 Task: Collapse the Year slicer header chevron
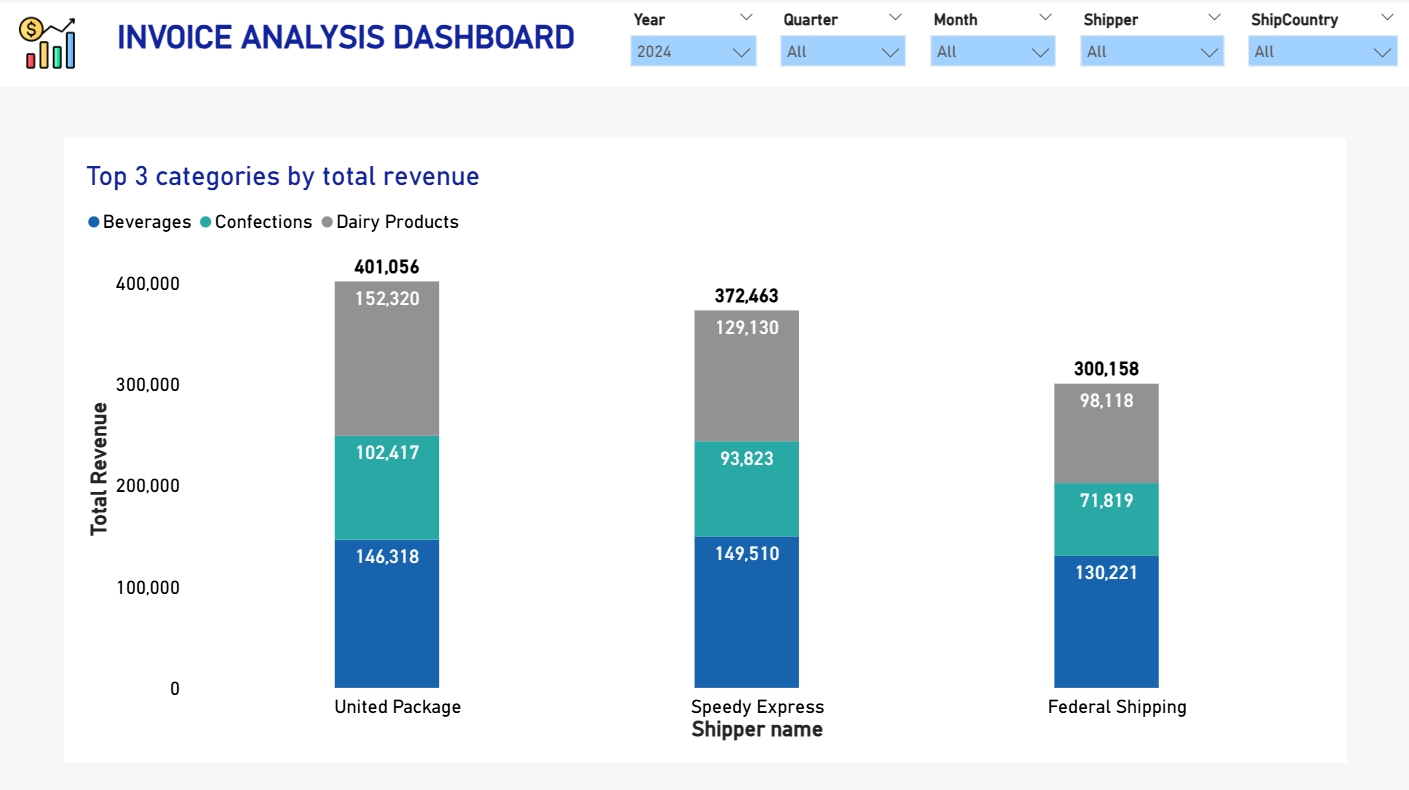pyautogui.click(x=746, y=18)
